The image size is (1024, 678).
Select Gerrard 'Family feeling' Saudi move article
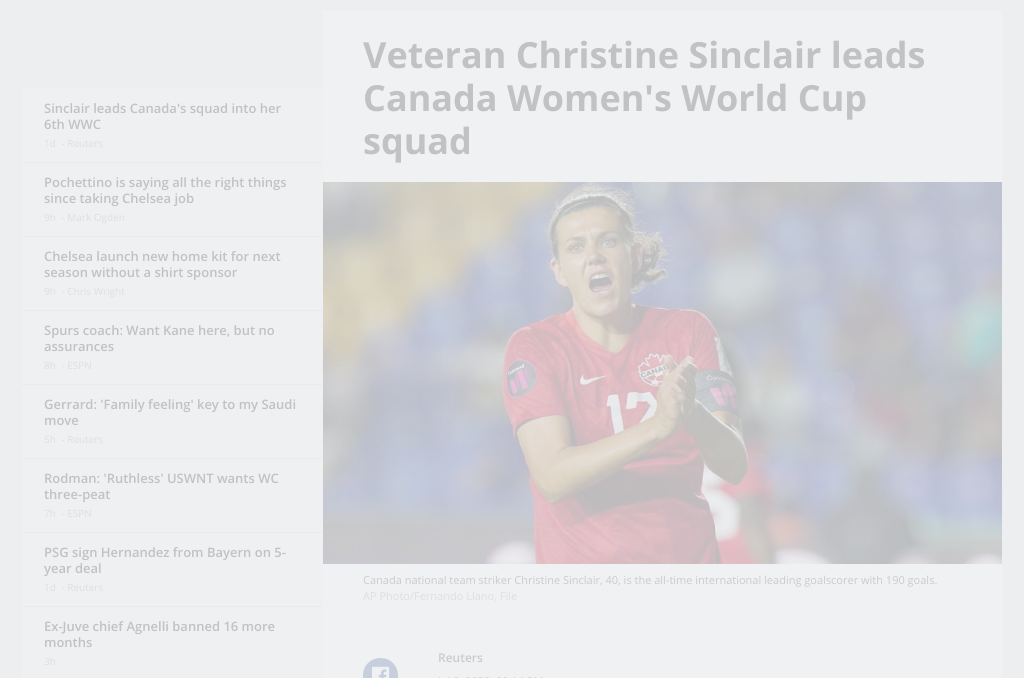pyautogui.click(x=170, y=412)
